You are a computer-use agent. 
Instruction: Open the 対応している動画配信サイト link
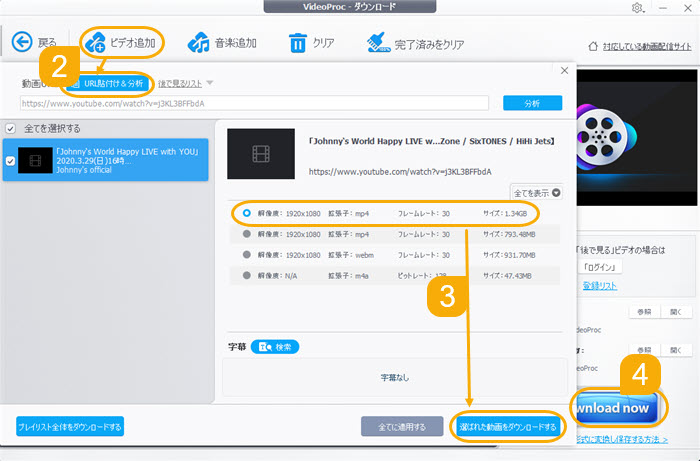tap(647, 46)
